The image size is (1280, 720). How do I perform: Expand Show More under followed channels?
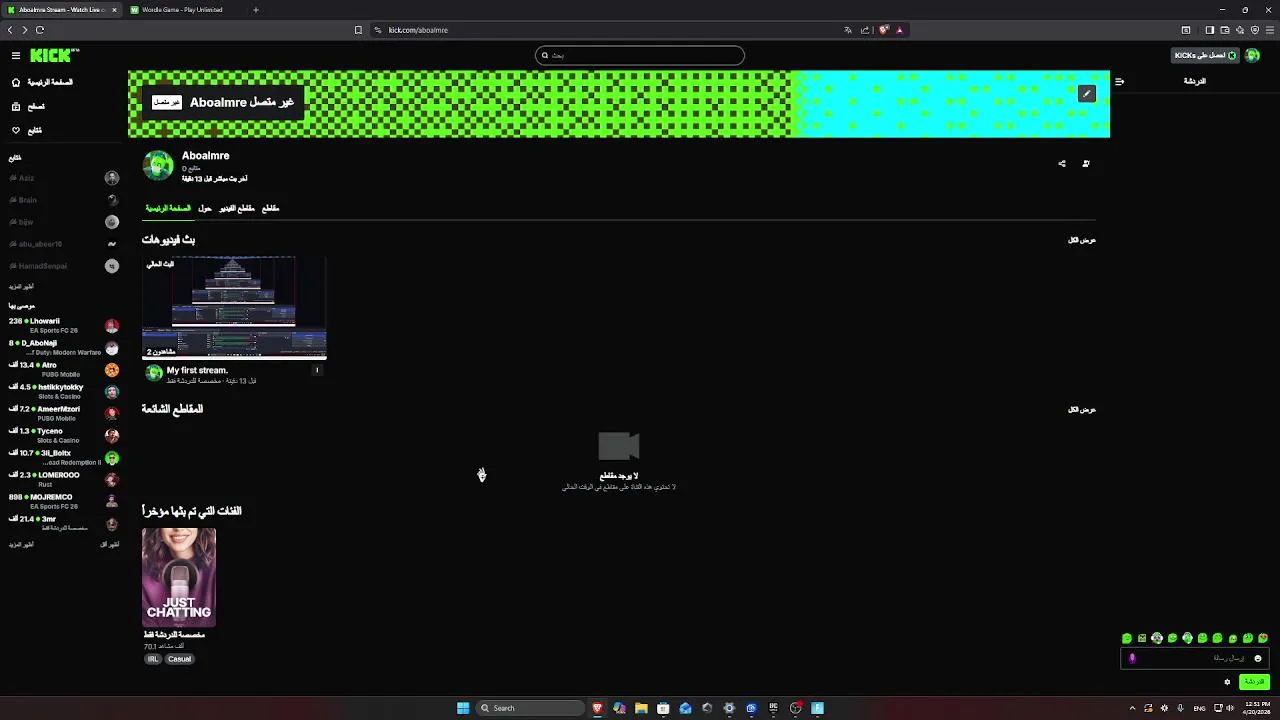[21, 287]
